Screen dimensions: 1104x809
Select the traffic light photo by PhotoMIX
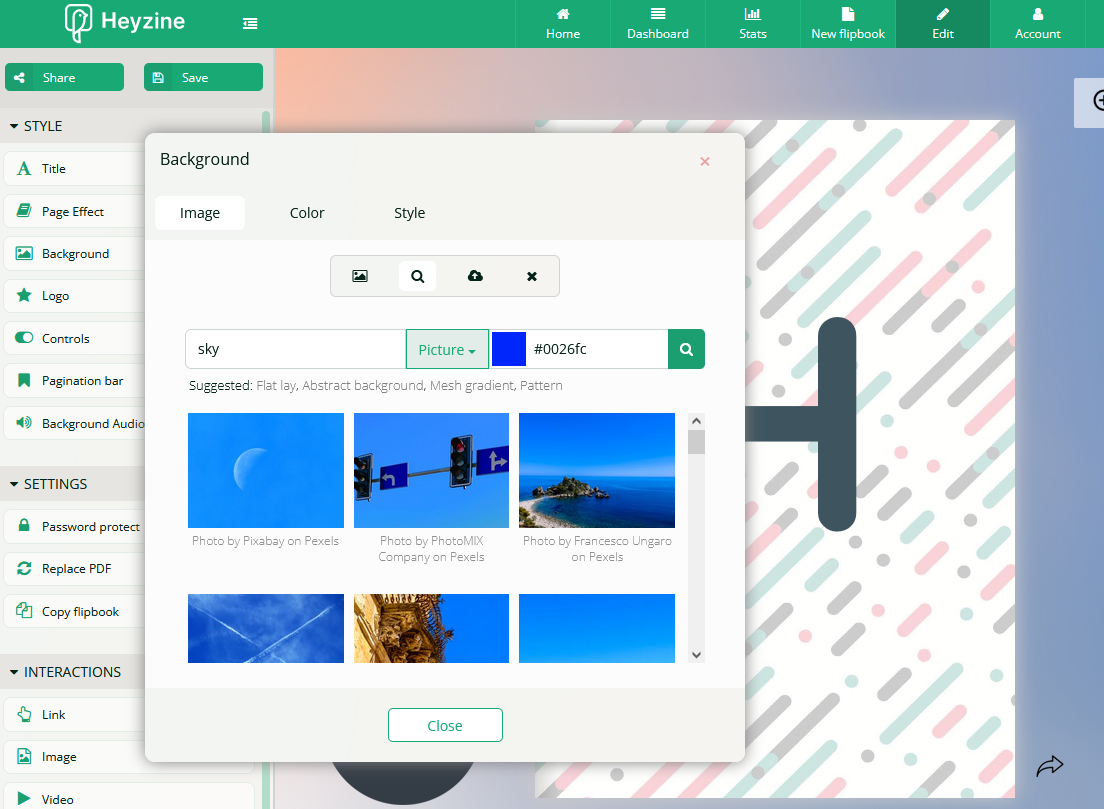point(432,470)
